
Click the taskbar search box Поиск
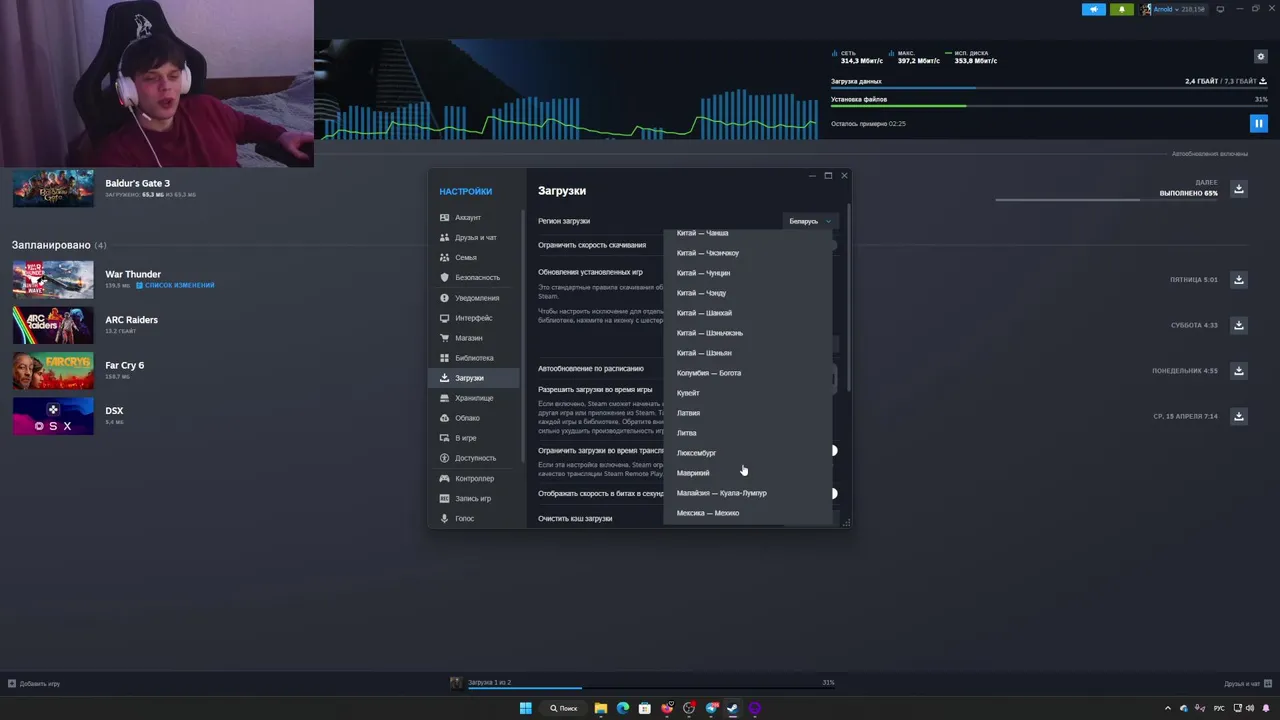tap(563, 708)
